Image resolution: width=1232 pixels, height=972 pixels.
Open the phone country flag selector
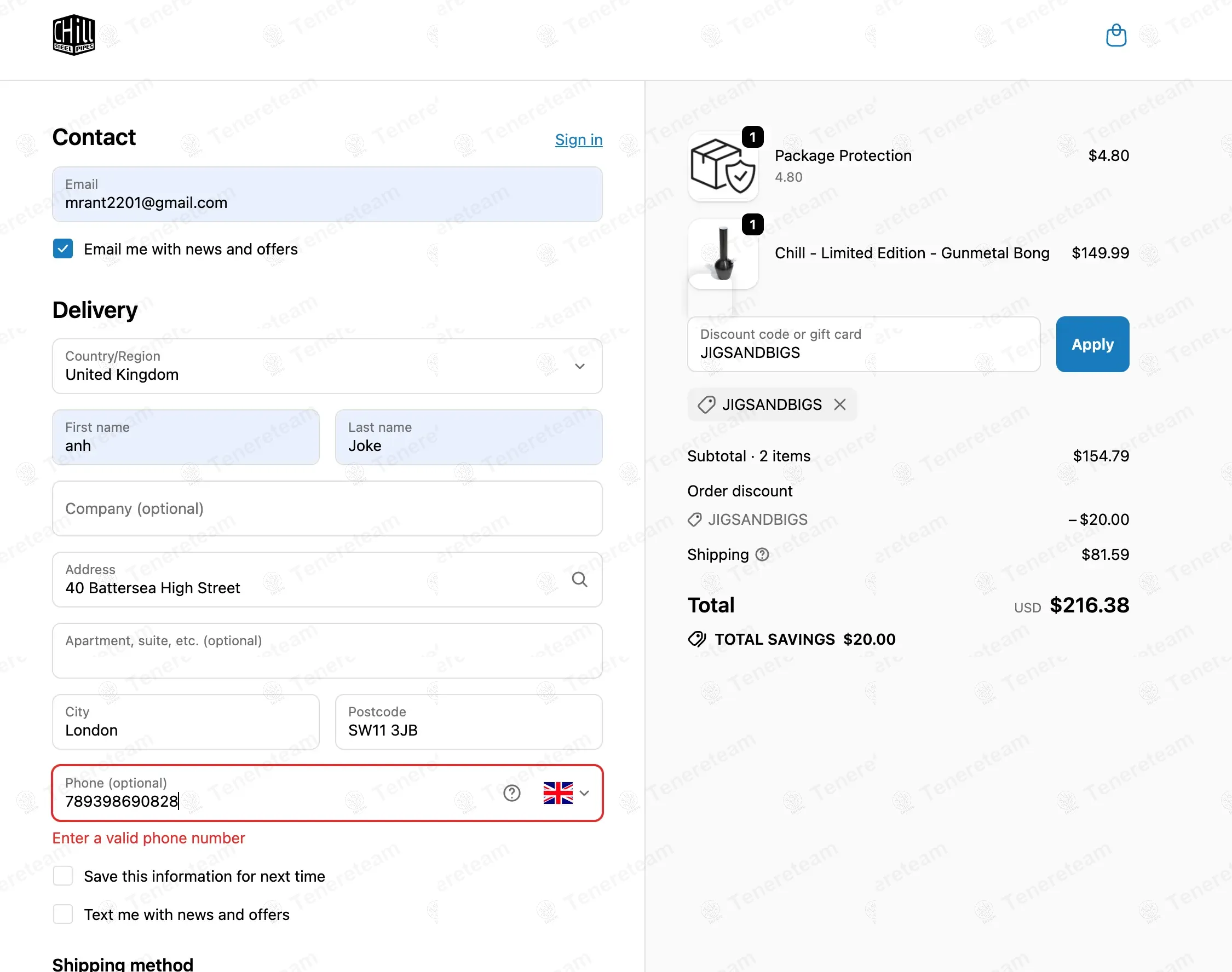pyautogui.click(x=566, y=792)
